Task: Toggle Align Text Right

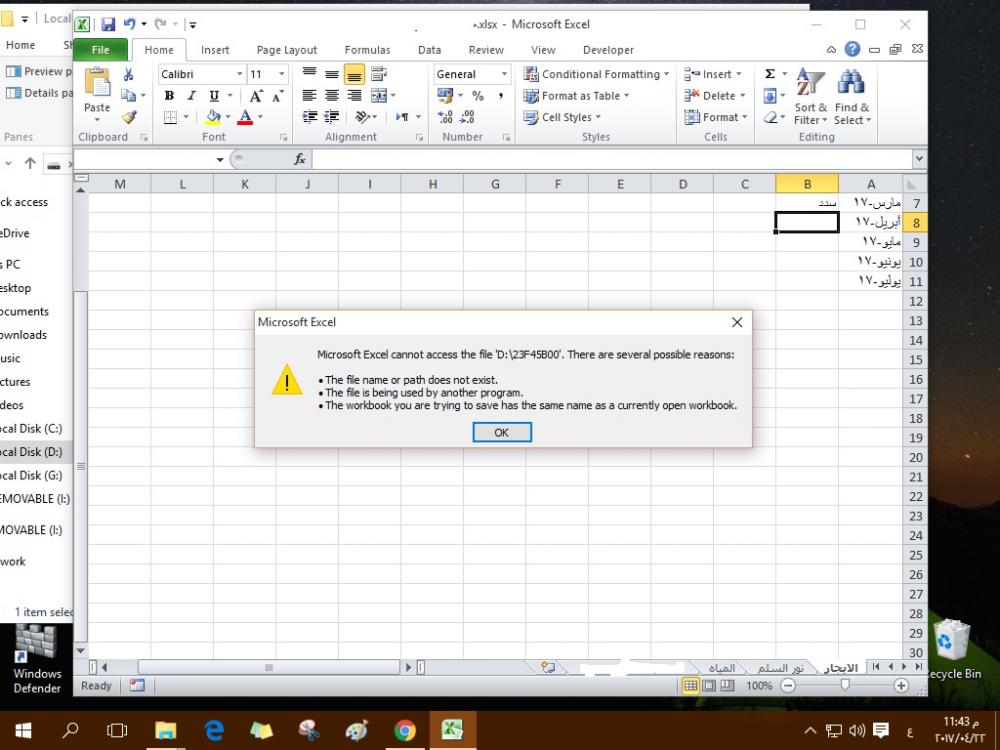Action: 354,96
